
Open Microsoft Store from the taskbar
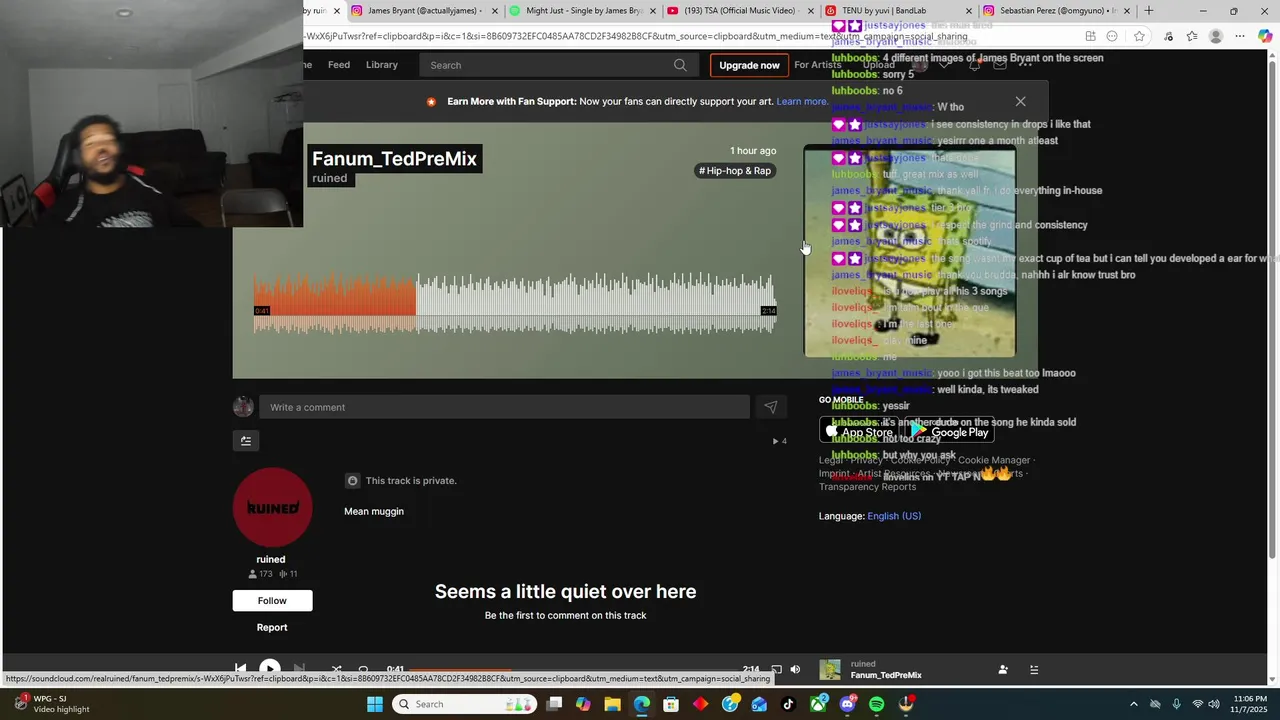pyautogui.click(x=671, y=704)
